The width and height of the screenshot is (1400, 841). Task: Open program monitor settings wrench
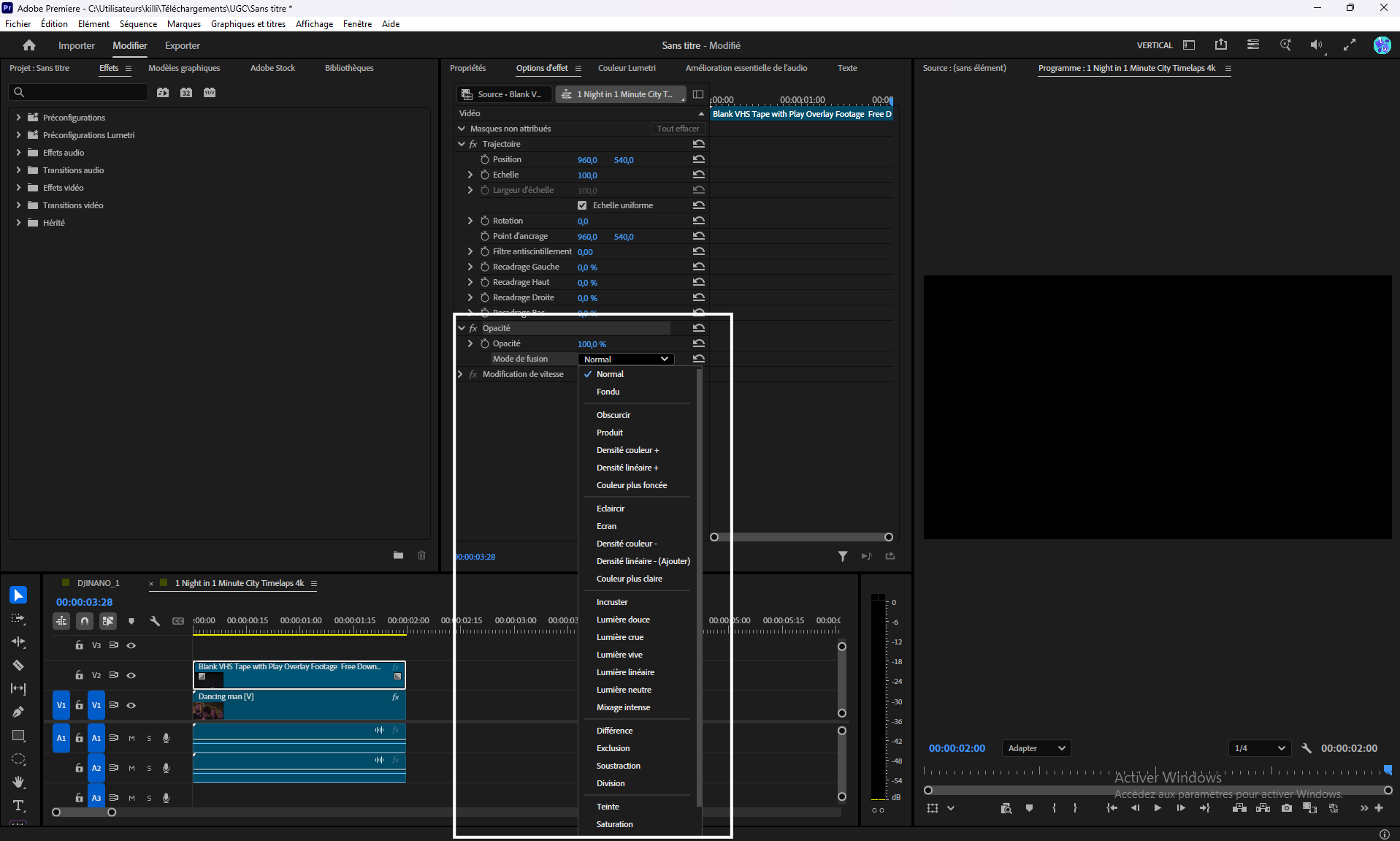click(1307, 748)
